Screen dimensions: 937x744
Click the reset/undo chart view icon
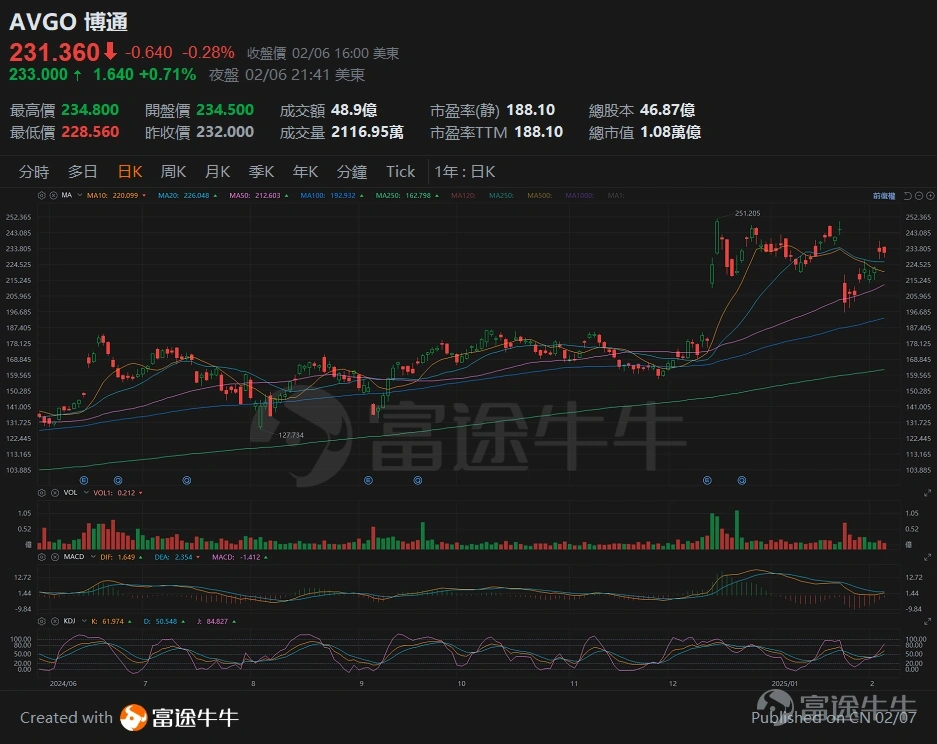pos(907,196)
